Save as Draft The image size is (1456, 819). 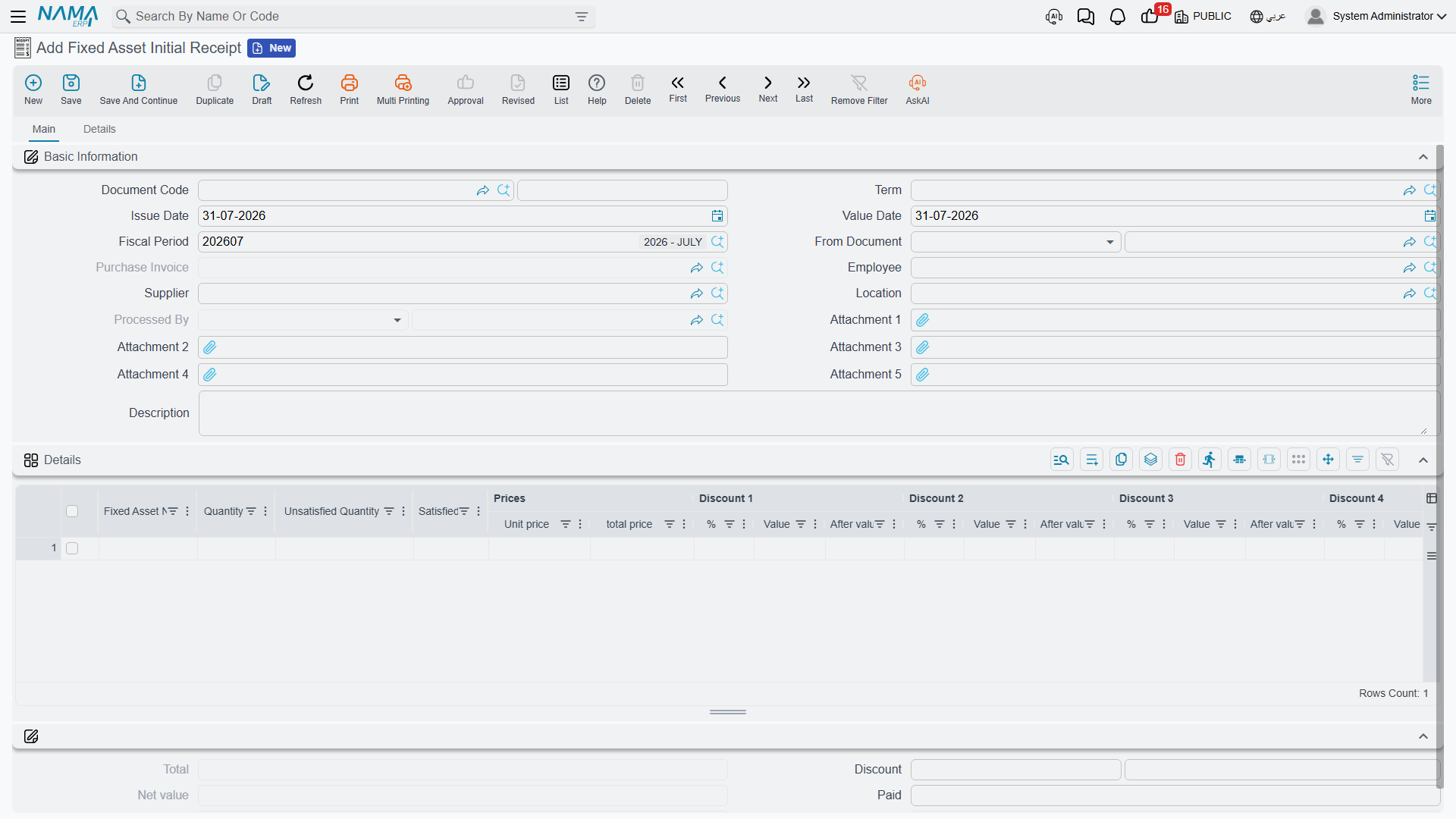click(x=262, y=89)
